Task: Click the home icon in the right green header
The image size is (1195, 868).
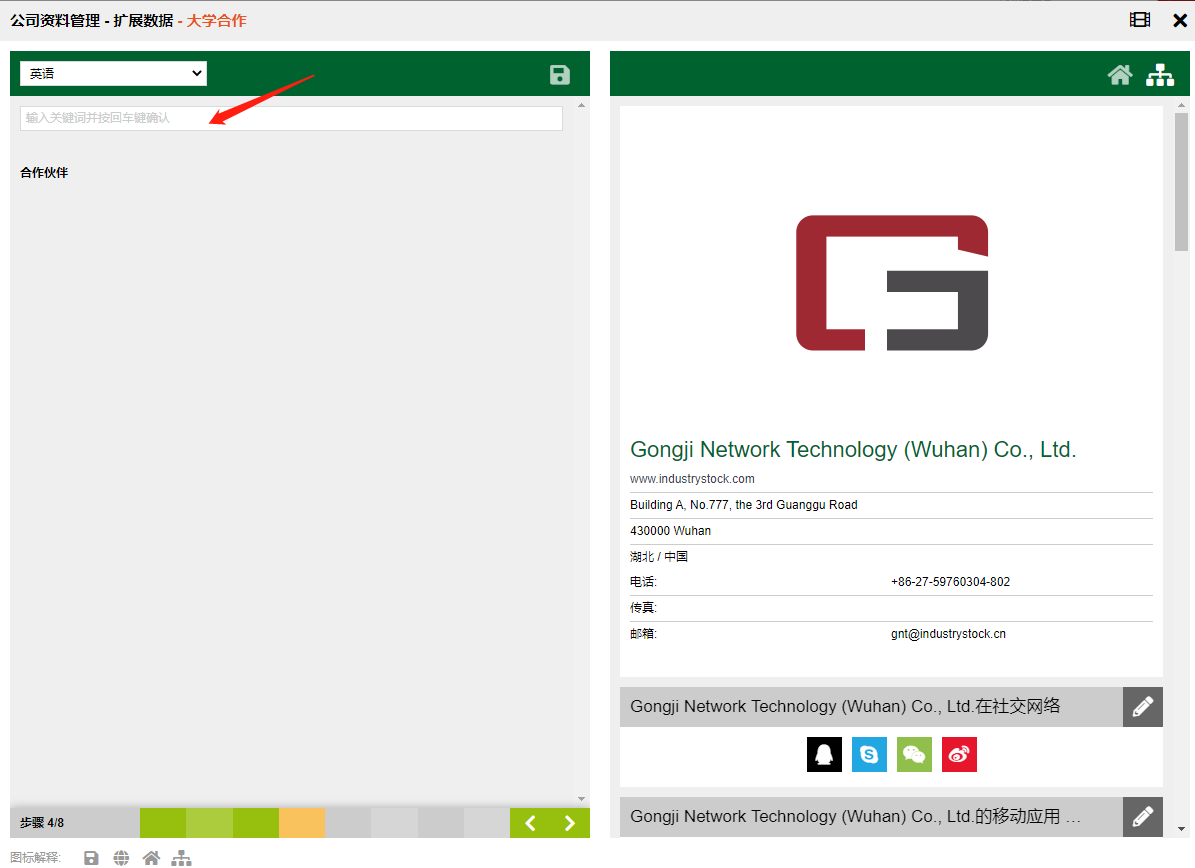Action: 1120,75
